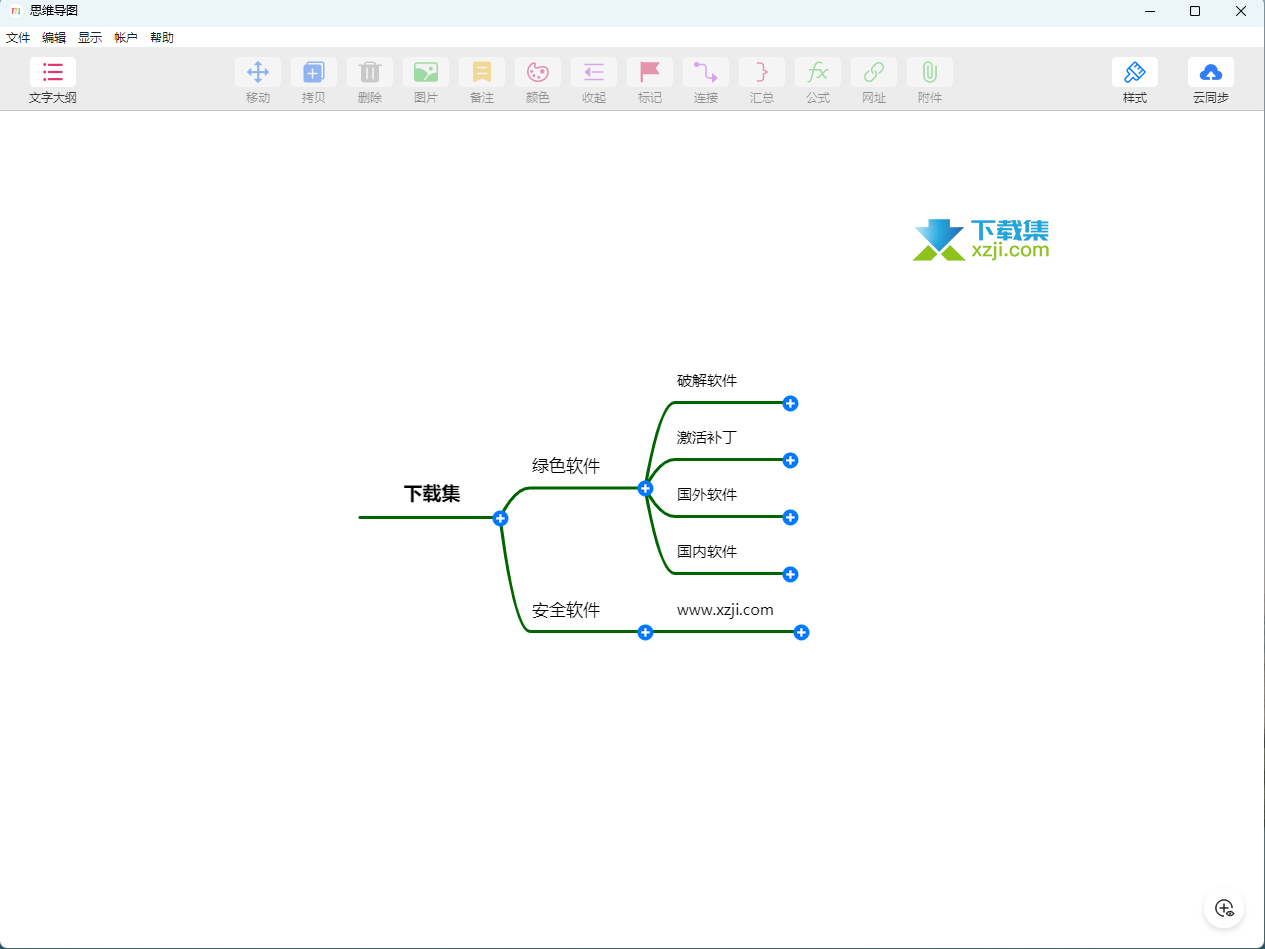Click the 云同步 cloud sync icon
The width and height of the screenshot is (1265, 949).
pos(1211,72)
